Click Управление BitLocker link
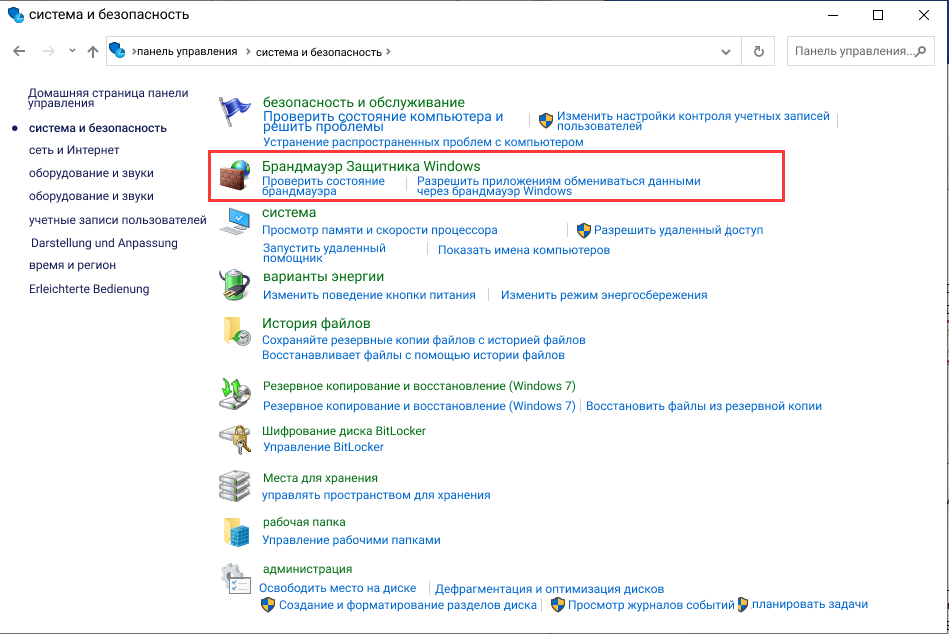The width and height of the screenshot is (949, 634). click(x=323, y=447)
